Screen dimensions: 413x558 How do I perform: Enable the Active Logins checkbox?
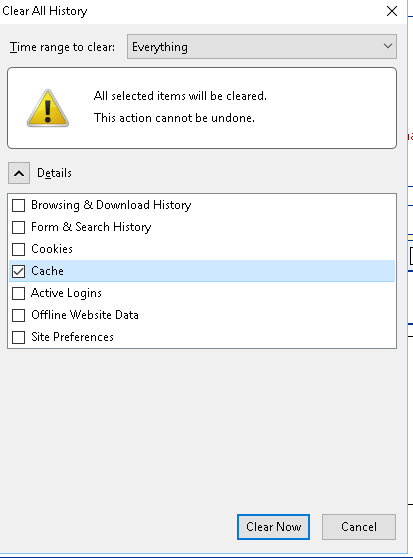point(18,294)
